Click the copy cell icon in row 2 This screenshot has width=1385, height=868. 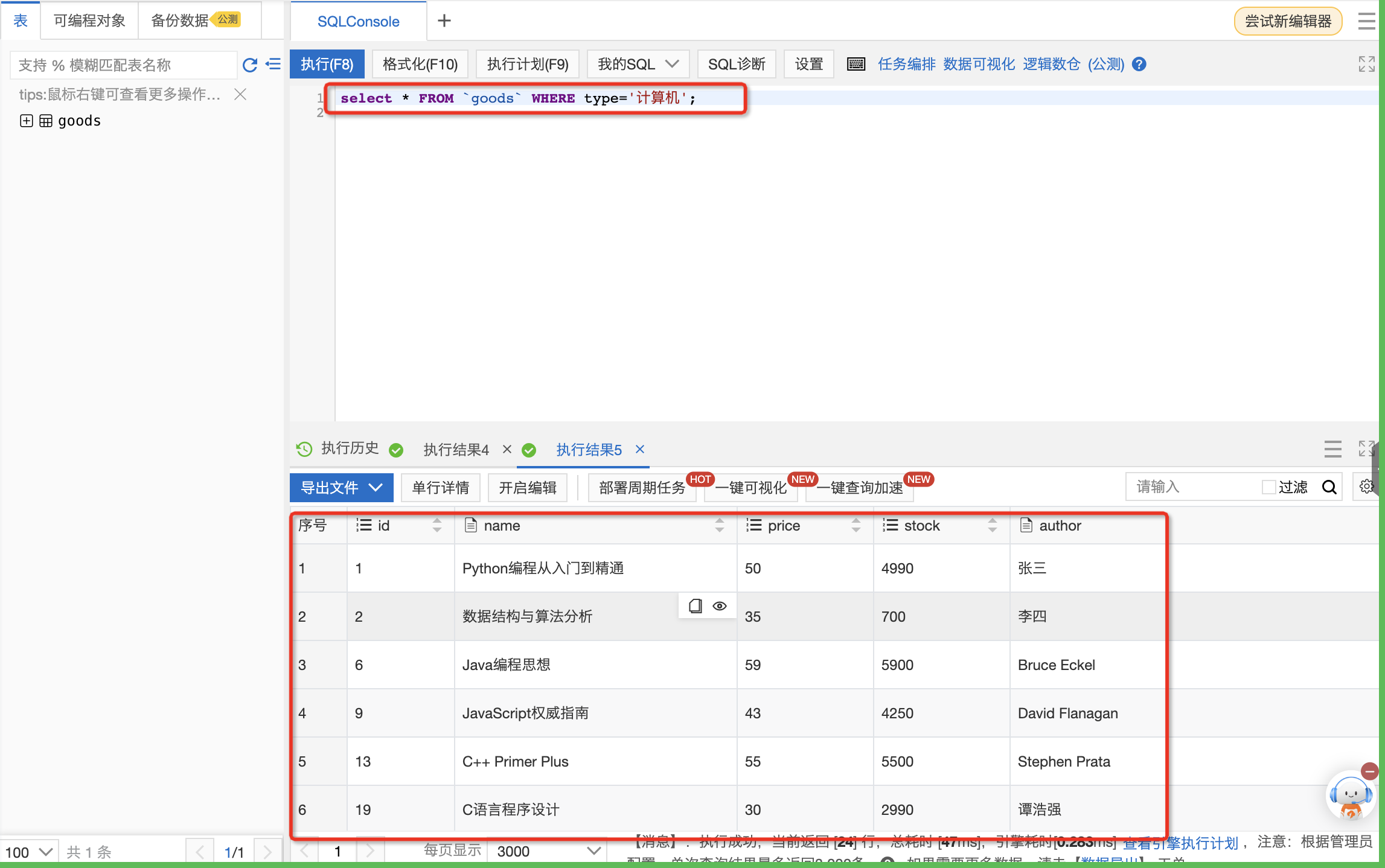point(695,606)
